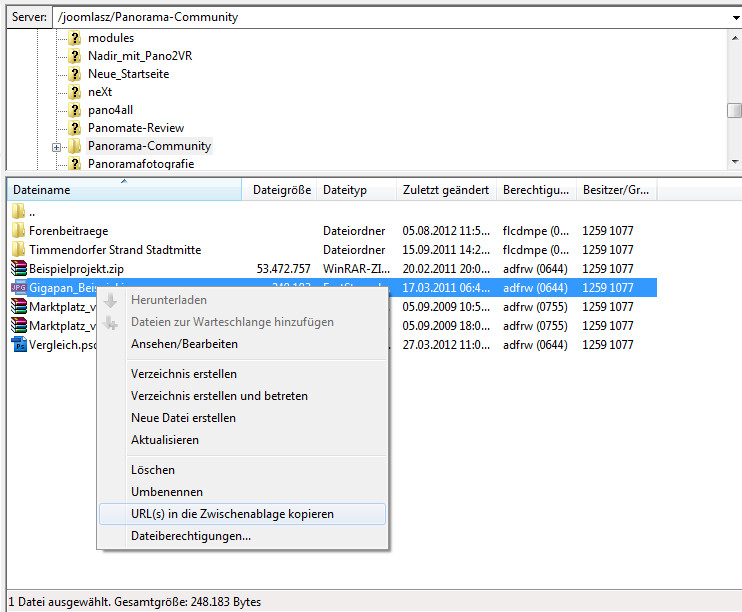Sort by the "Zuletzt geändert" column header
Screen dimensions: 742x612
pos(445,189)
